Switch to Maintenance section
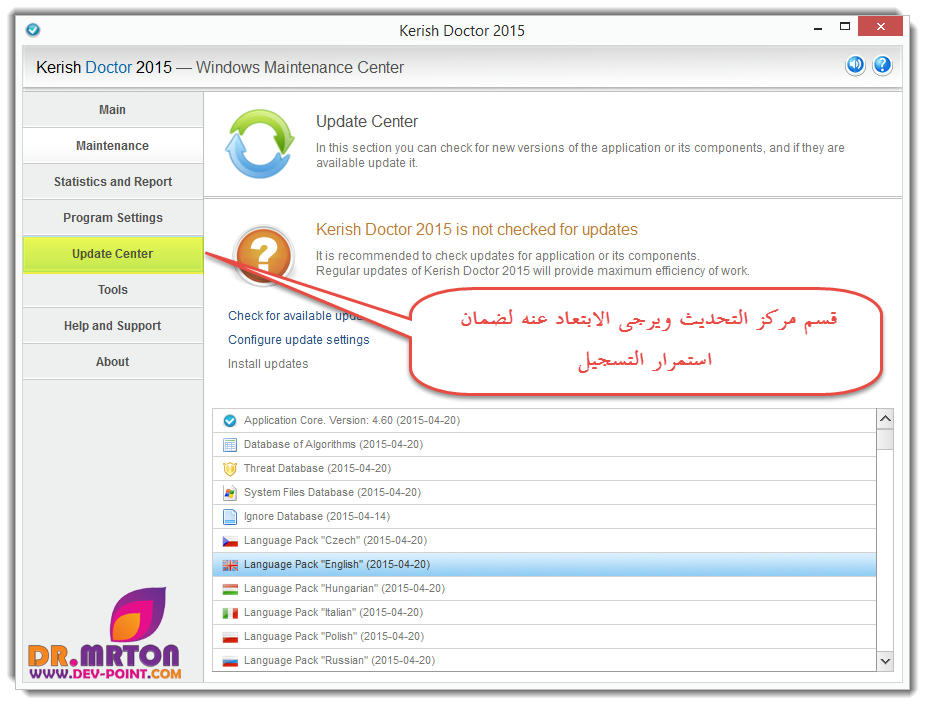925x705 pixels. (x=113, y=146)
